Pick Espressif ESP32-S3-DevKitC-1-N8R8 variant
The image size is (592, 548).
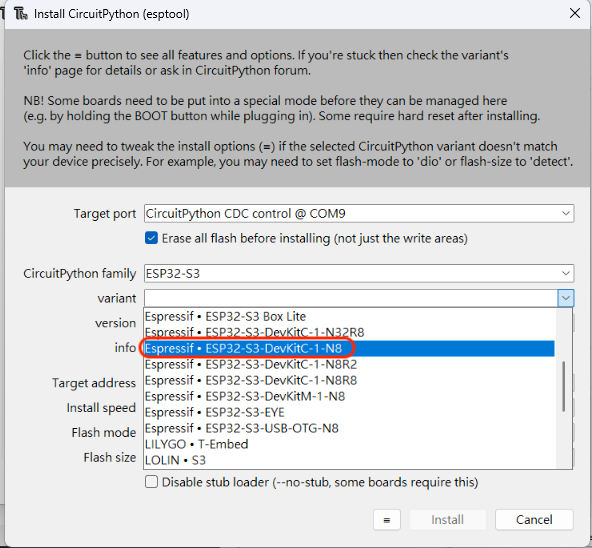[349, 380]
